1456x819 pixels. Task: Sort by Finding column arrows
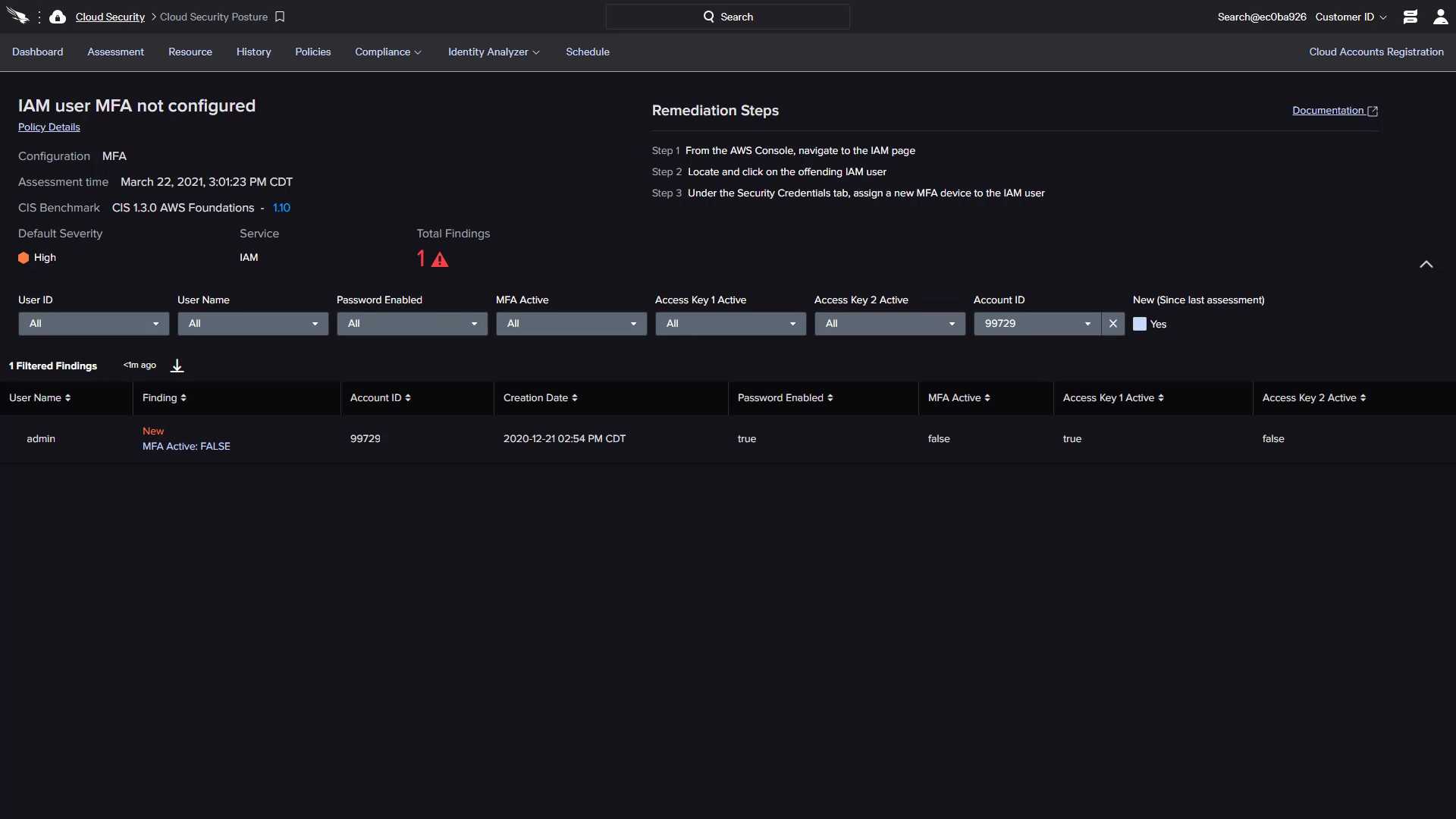coord(184,398)
